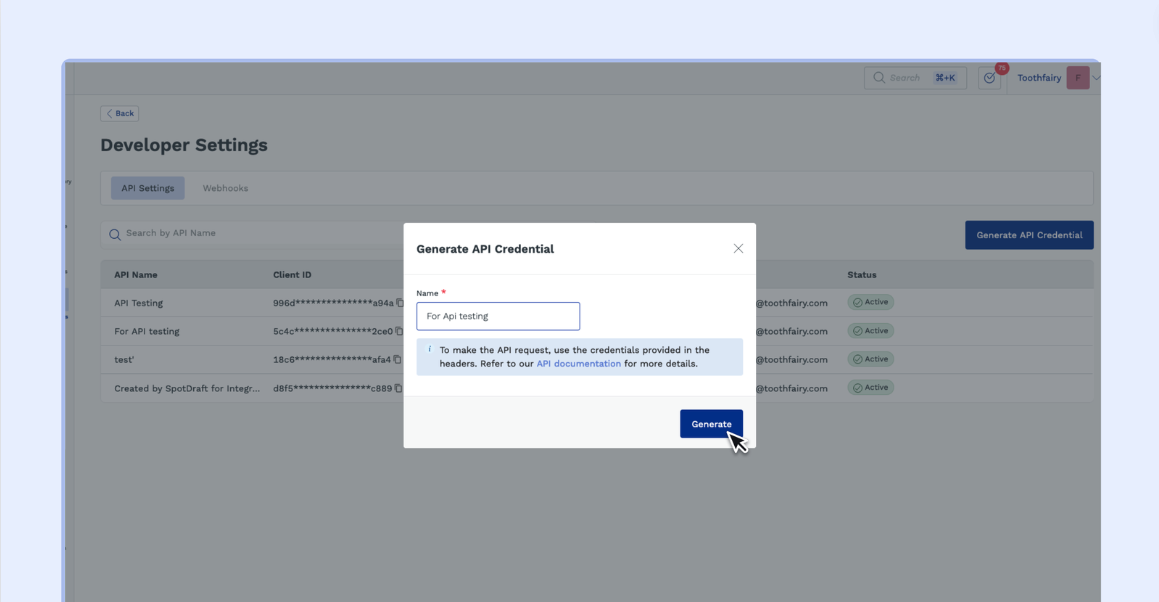The width and height of the screenshot is (1159, 602).
Task: Copy the test' client ID
Action: [x=399, y=360]
